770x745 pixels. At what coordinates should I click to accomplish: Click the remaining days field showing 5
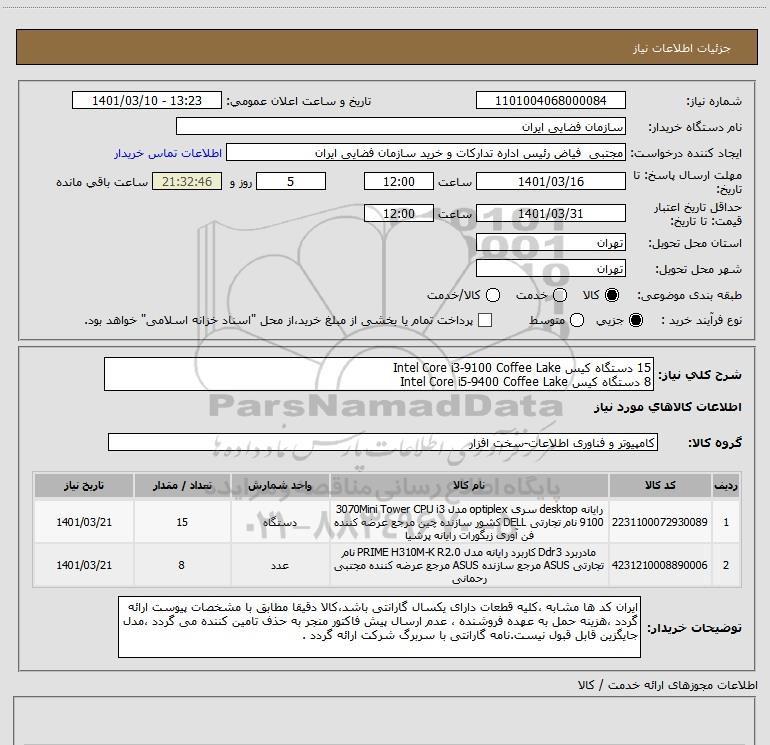pyautogui.click(x=291, y=181)
